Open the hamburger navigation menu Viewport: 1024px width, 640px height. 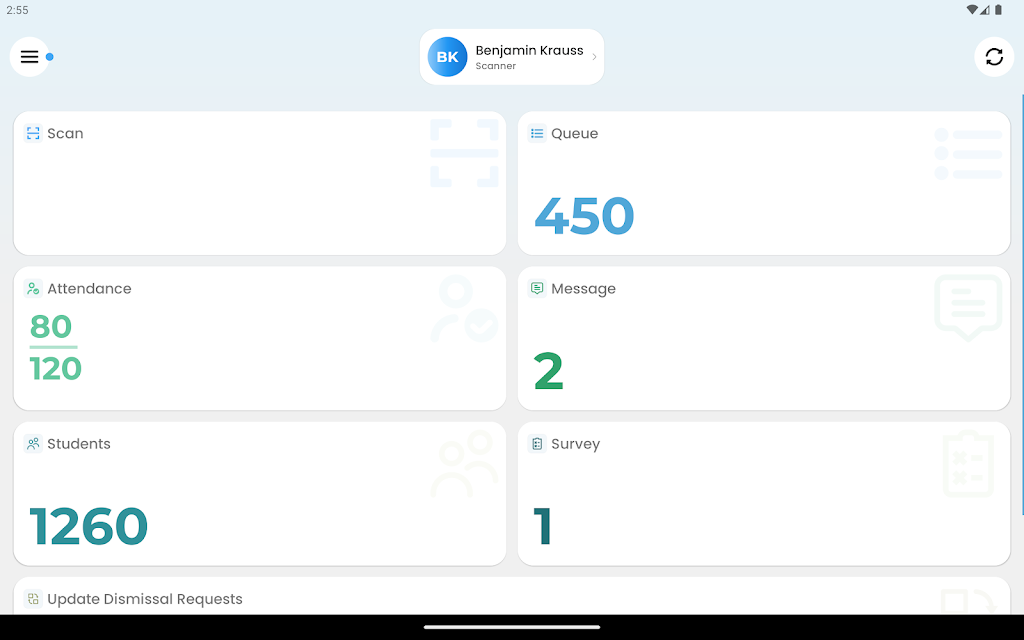point(30,57)
